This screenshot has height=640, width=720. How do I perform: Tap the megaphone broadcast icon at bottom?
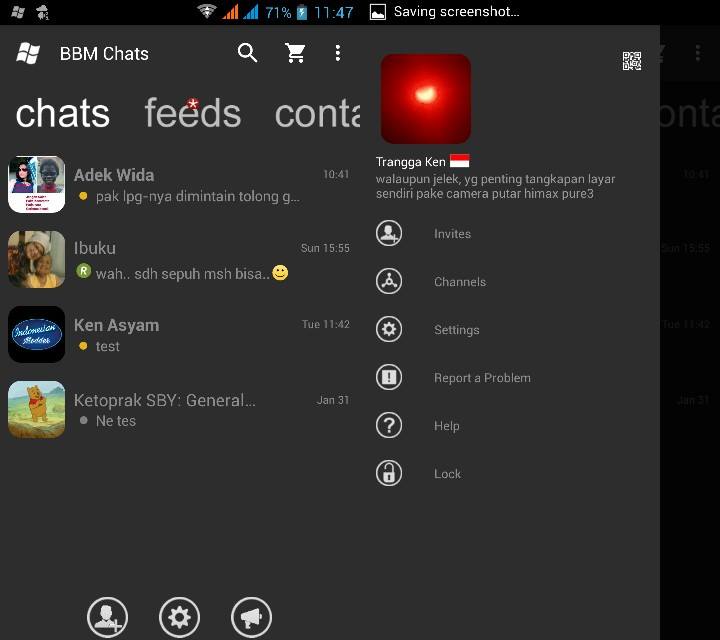click(251, 617)
